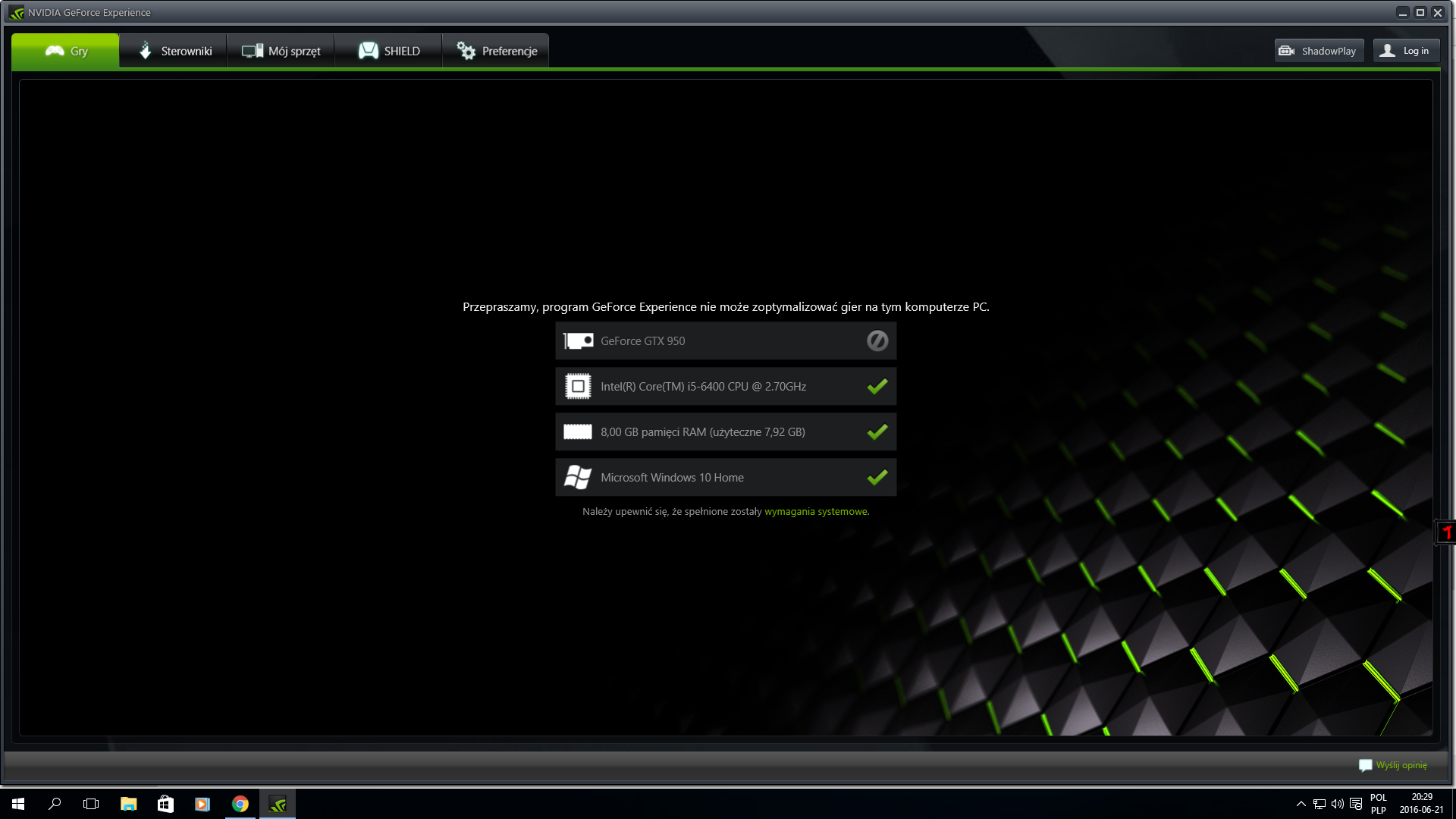This screenshot has width=1456, height=819.
Task: Click the Log in button
Action: coord(1406,51)
